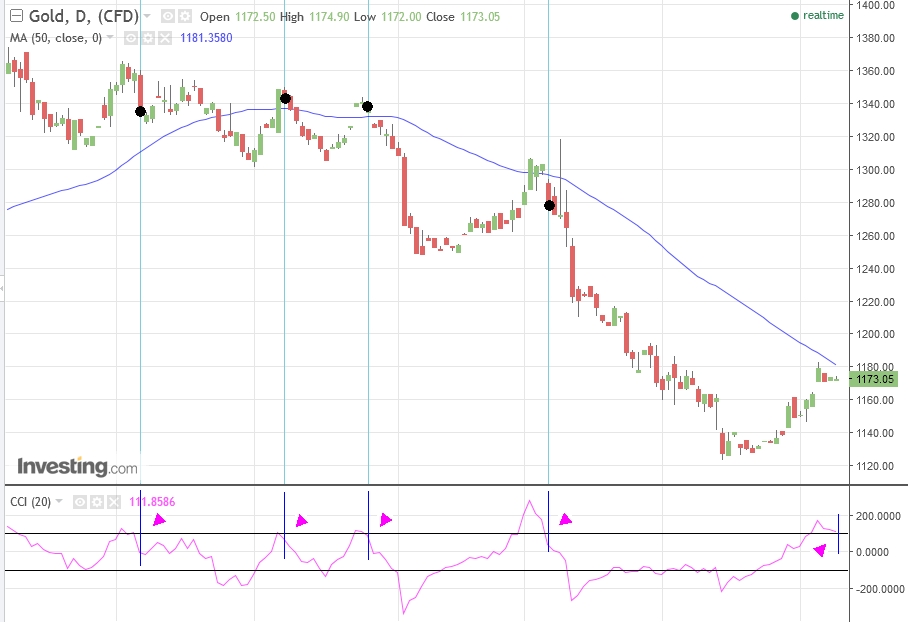Toggle Gold series visibility eye icon
The width and height of the screenshot is (908, 622).
coord(167,17)
